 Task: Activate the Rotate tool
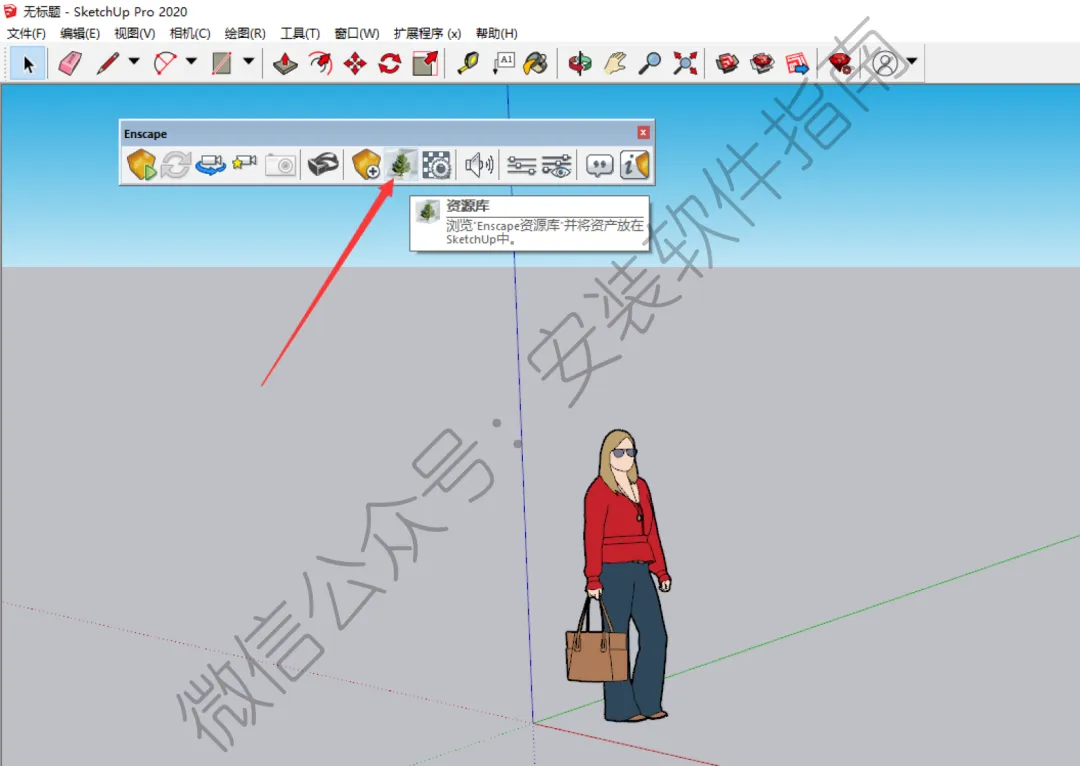(x=390, y=63)
